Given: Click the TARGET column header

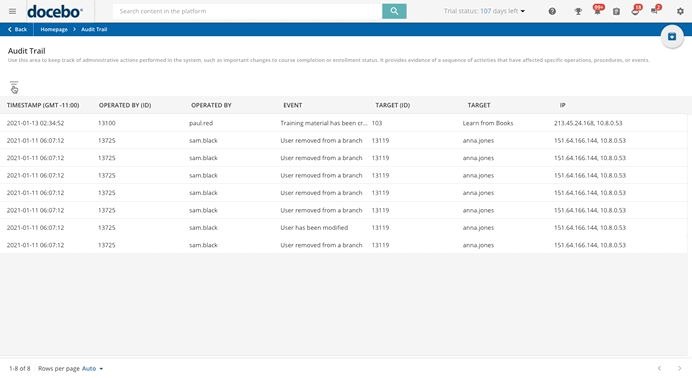Looking at the screenshot, I should [x=479, y=105].
